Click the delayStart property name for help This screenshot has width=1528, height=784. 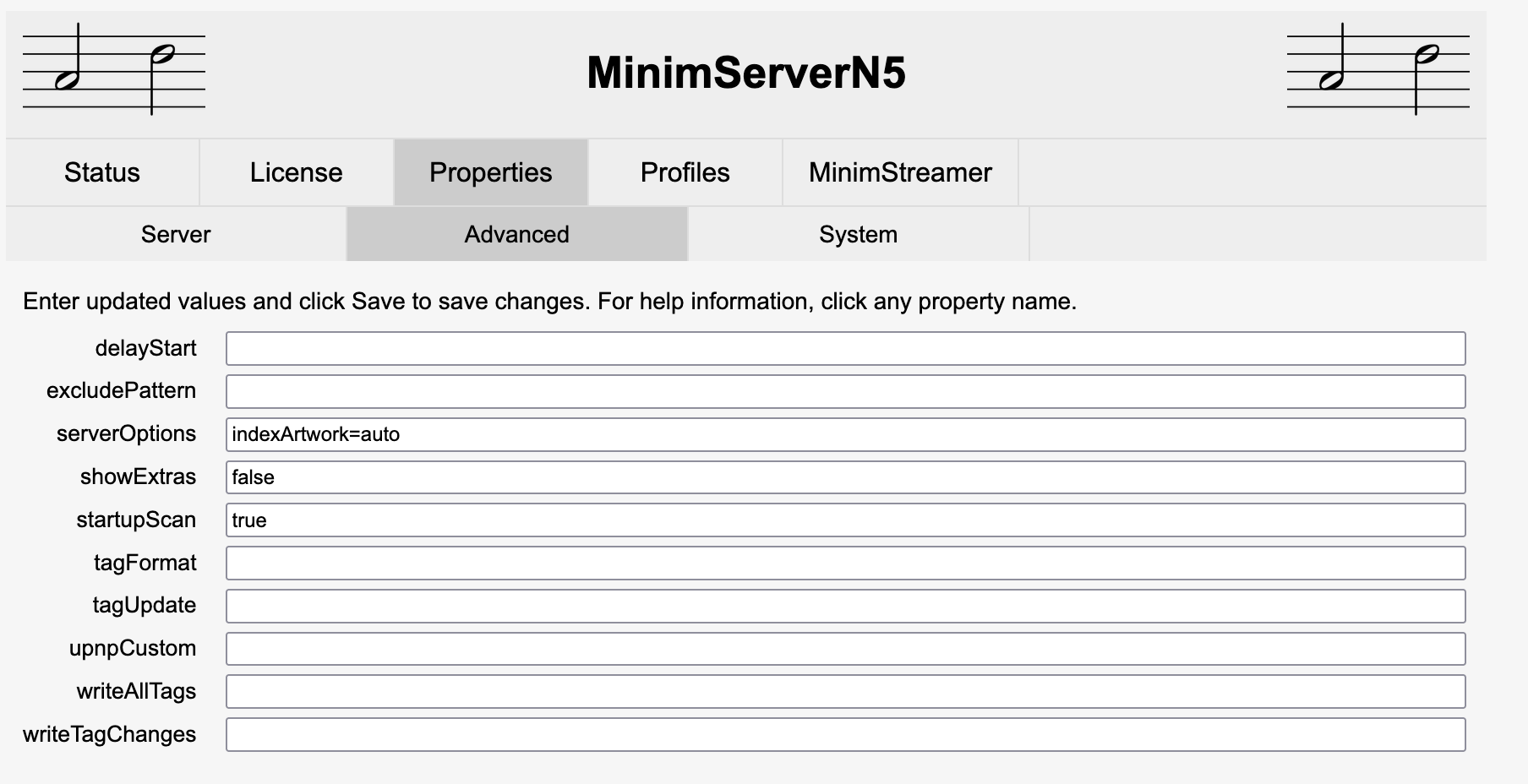145,348
